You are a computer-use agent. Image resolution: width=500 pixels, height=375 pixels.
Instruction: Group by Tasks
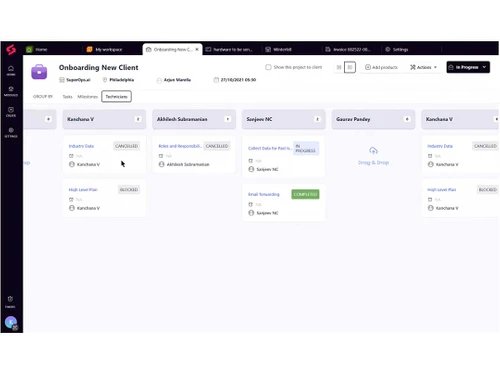[x=67, y=97]
